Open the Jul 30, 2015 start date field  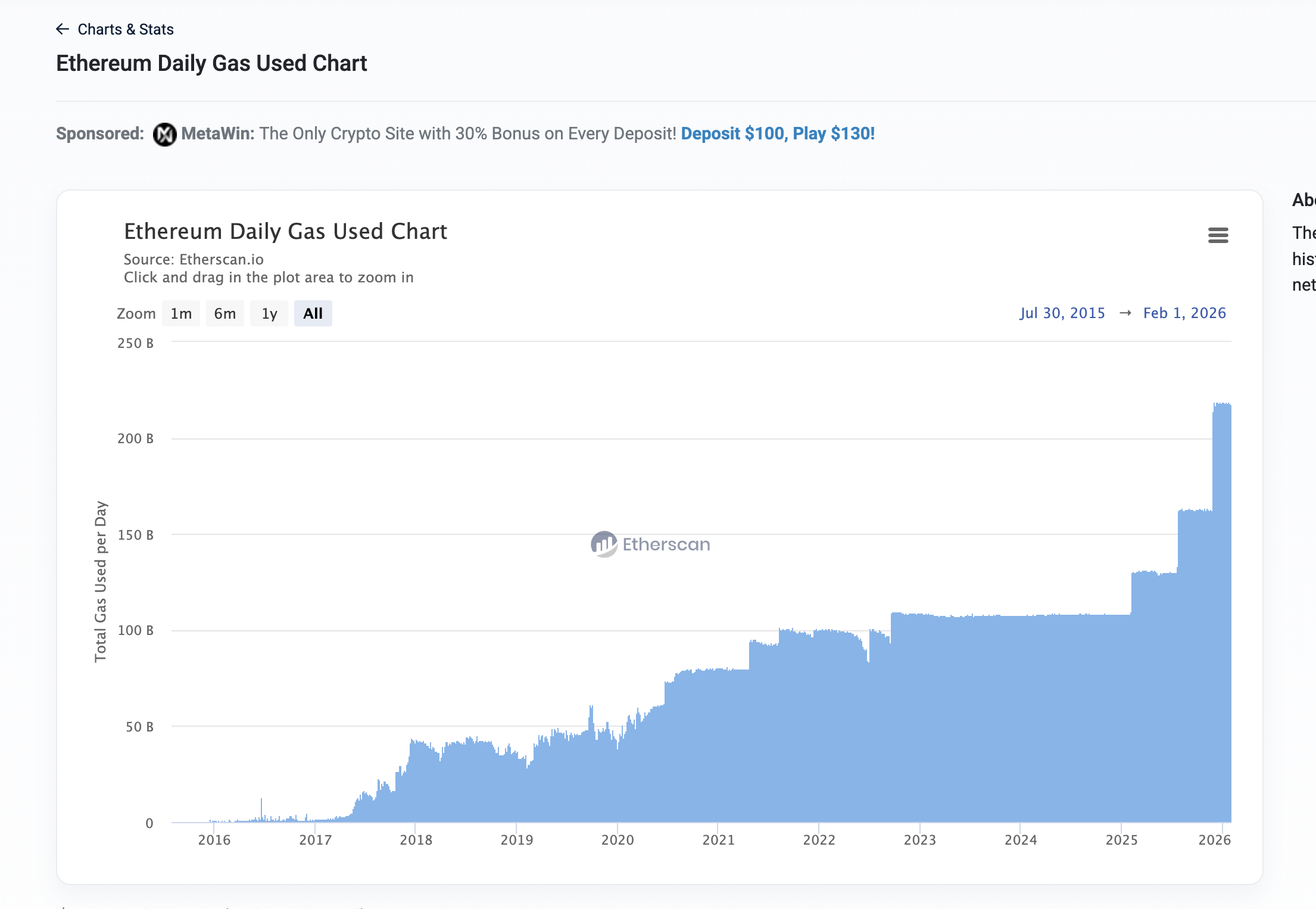click(x=1062, y=313)
